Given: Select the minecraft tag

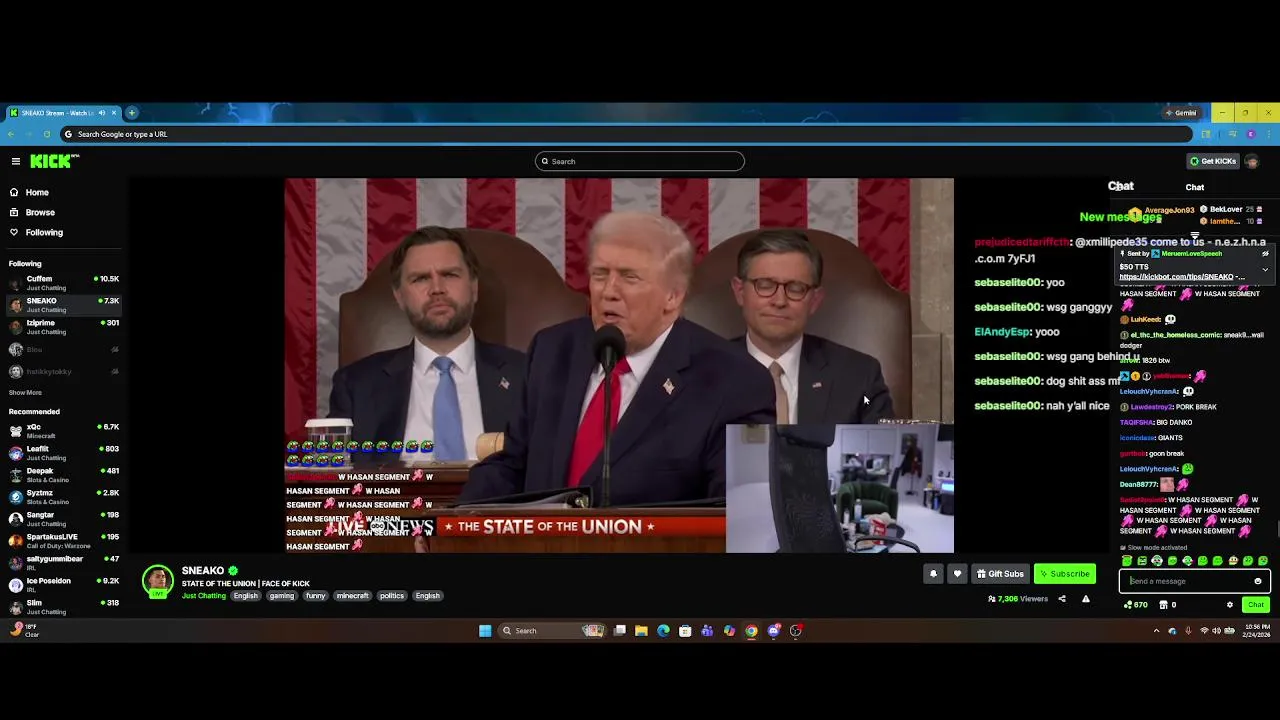Looking at the screenshot, I should 353,596.
